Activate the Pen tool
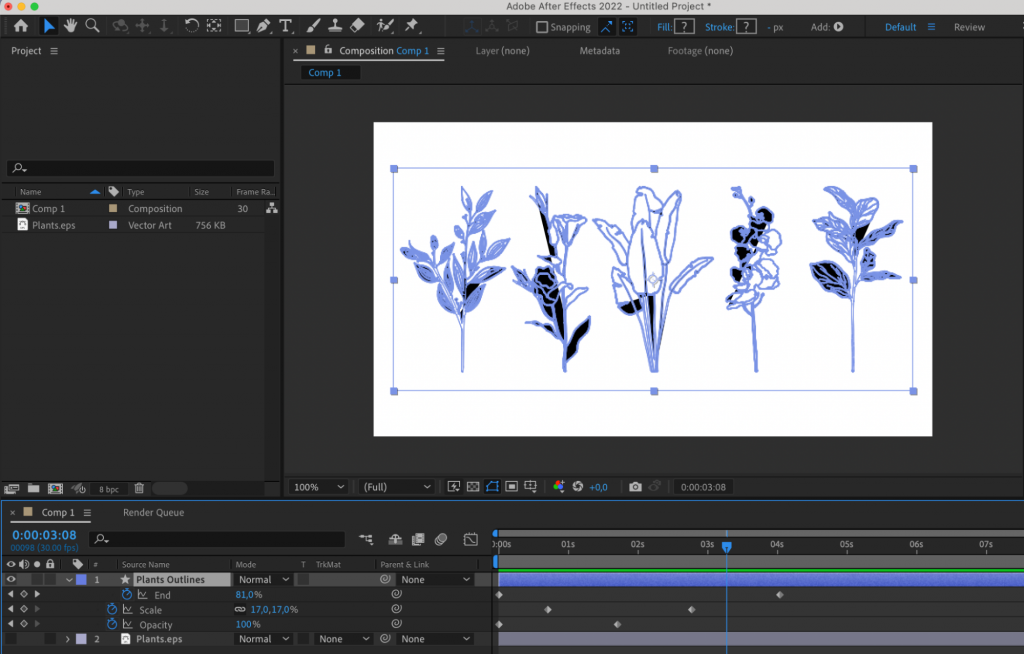Image resolution: width=1024 pixels, height=654 pixels. 264,27
